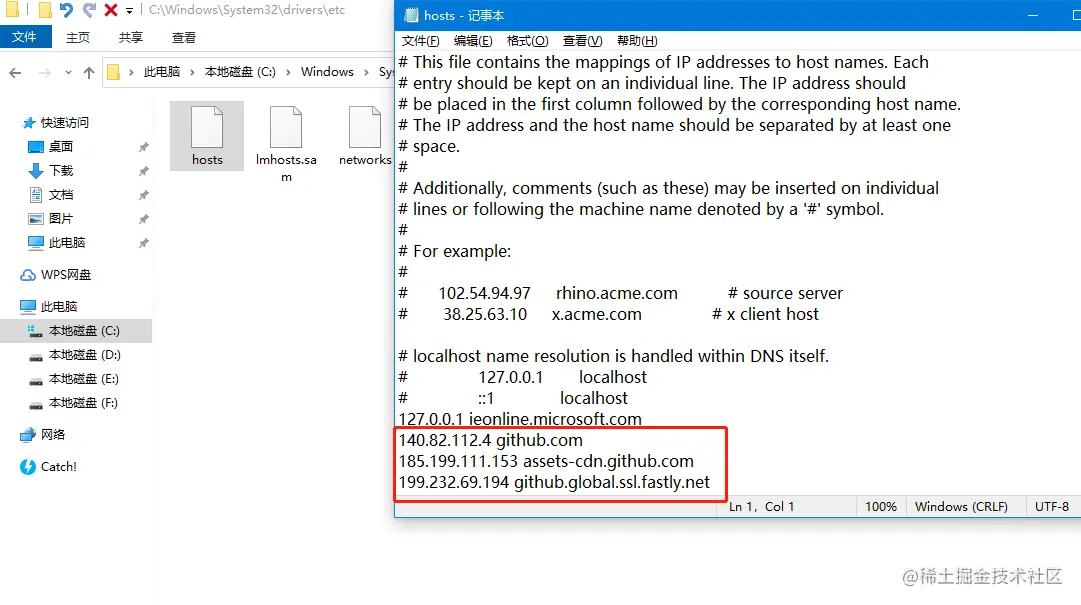
Task: Click Windows (CRLF) status bar entry
Action: coord(961,506)
